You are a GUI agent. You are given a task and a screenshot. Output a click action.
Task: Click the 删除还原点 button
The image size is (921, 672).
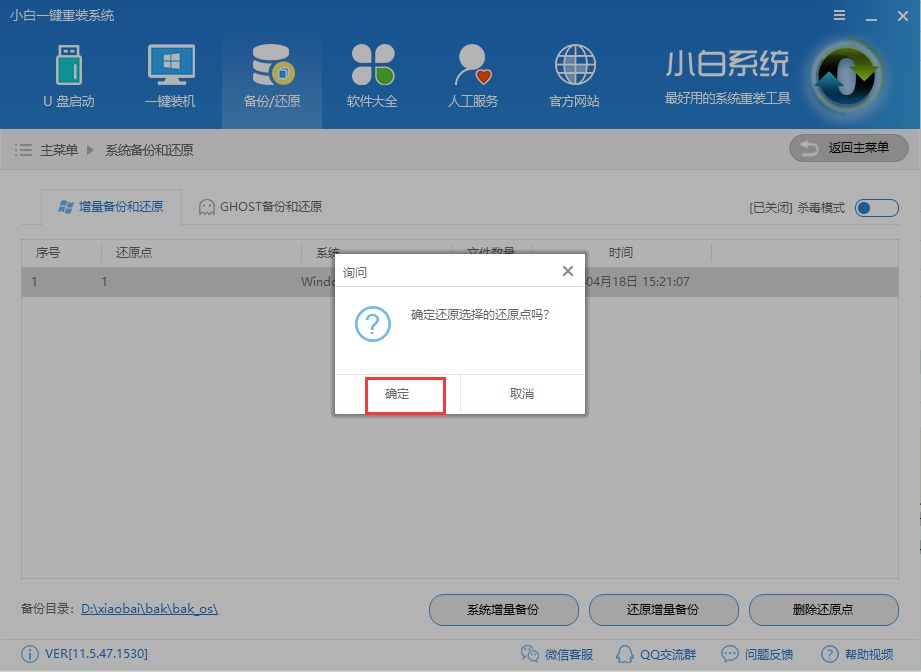click(823, 610)
